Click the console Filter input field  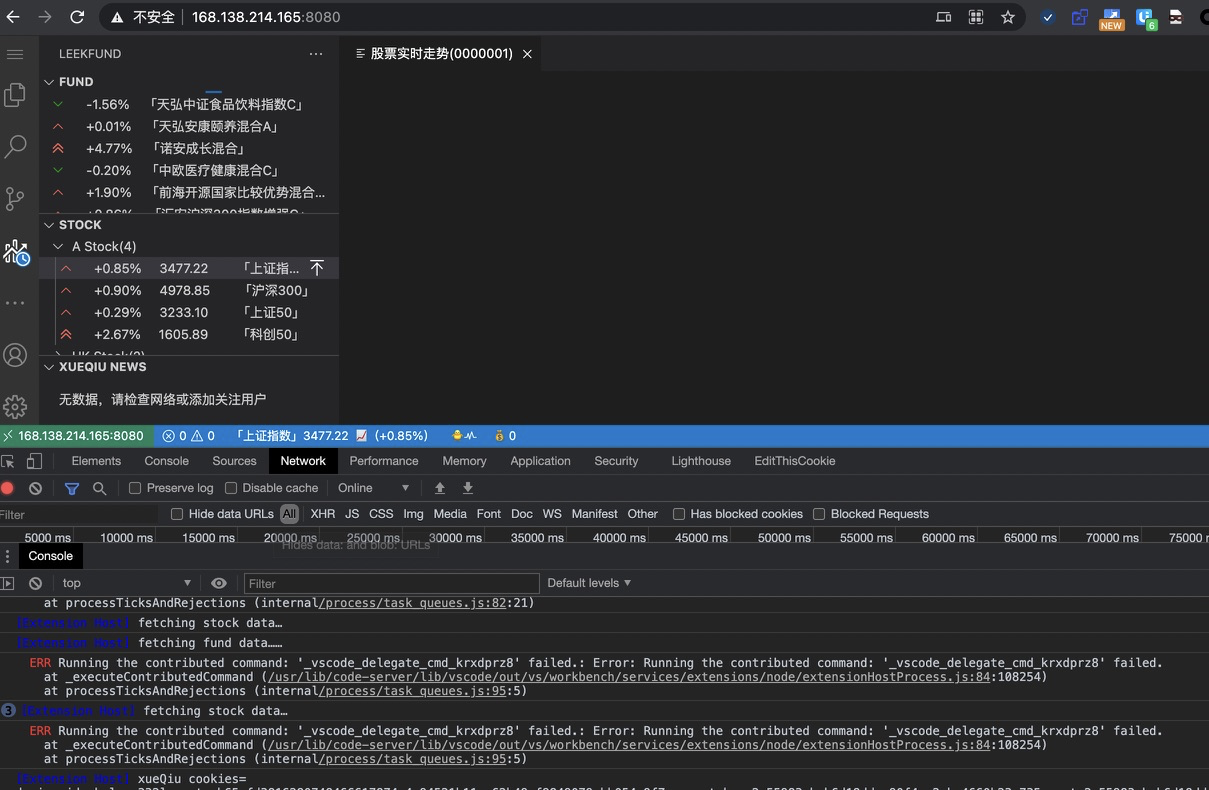click(x=391, y=583)
